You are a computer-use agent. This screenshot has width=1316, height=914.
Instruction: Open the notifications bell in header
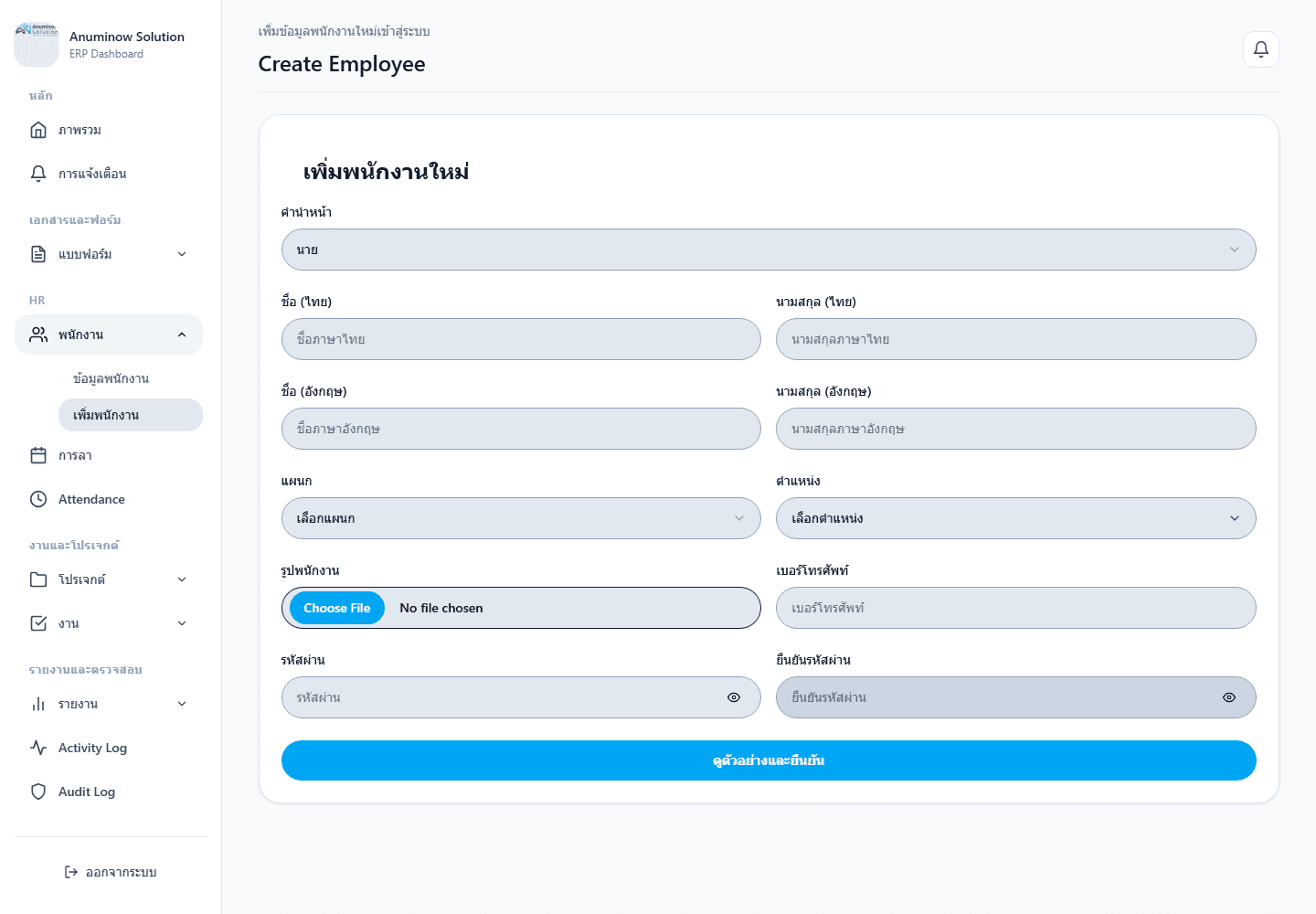pyautogui.click(x=1261, y=49)
